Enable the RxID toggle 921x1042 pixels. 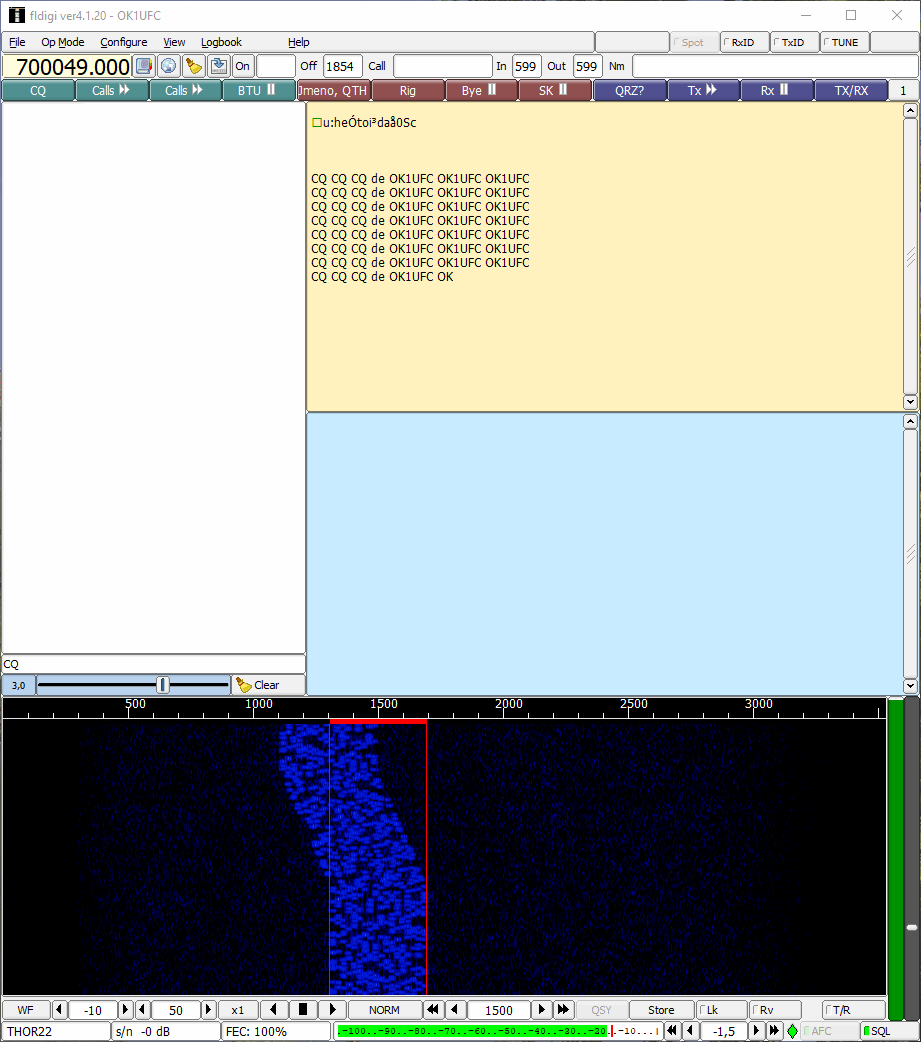745,42
